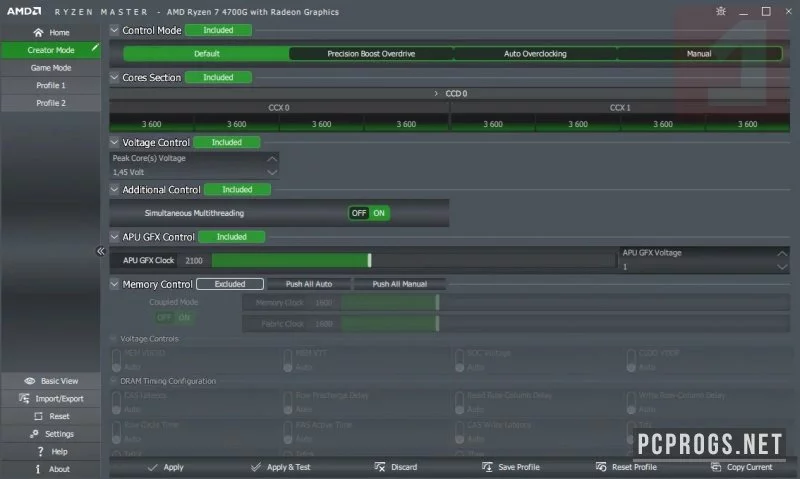The height and width of the screenshot is (479, 800).
Task: Collapse the Cores Section chevron
Action: pos(114,77)
